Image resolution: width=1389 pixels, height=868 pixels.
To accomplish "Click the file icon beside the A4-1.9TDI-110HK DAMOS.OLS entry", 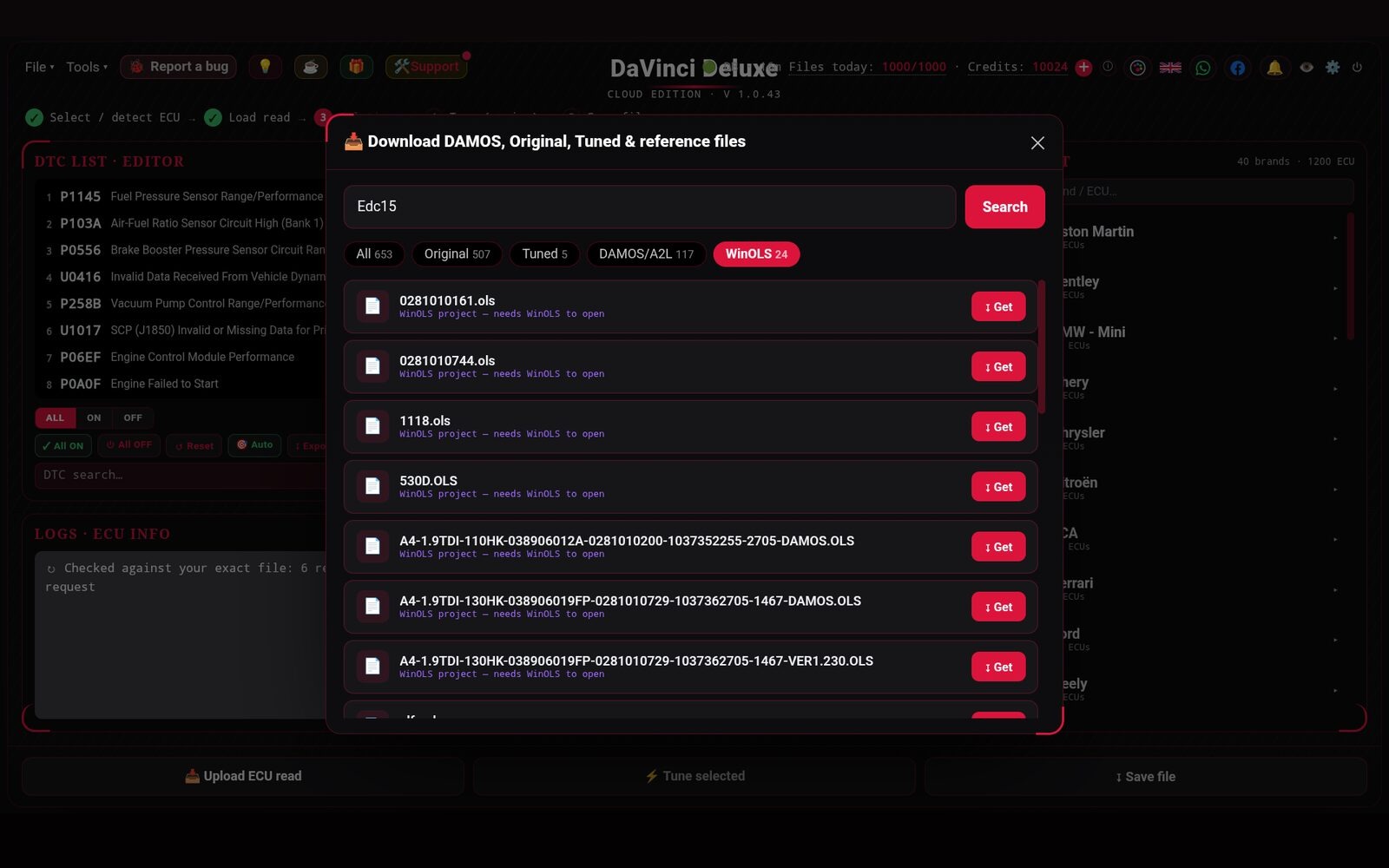I will tap(372, 547).
